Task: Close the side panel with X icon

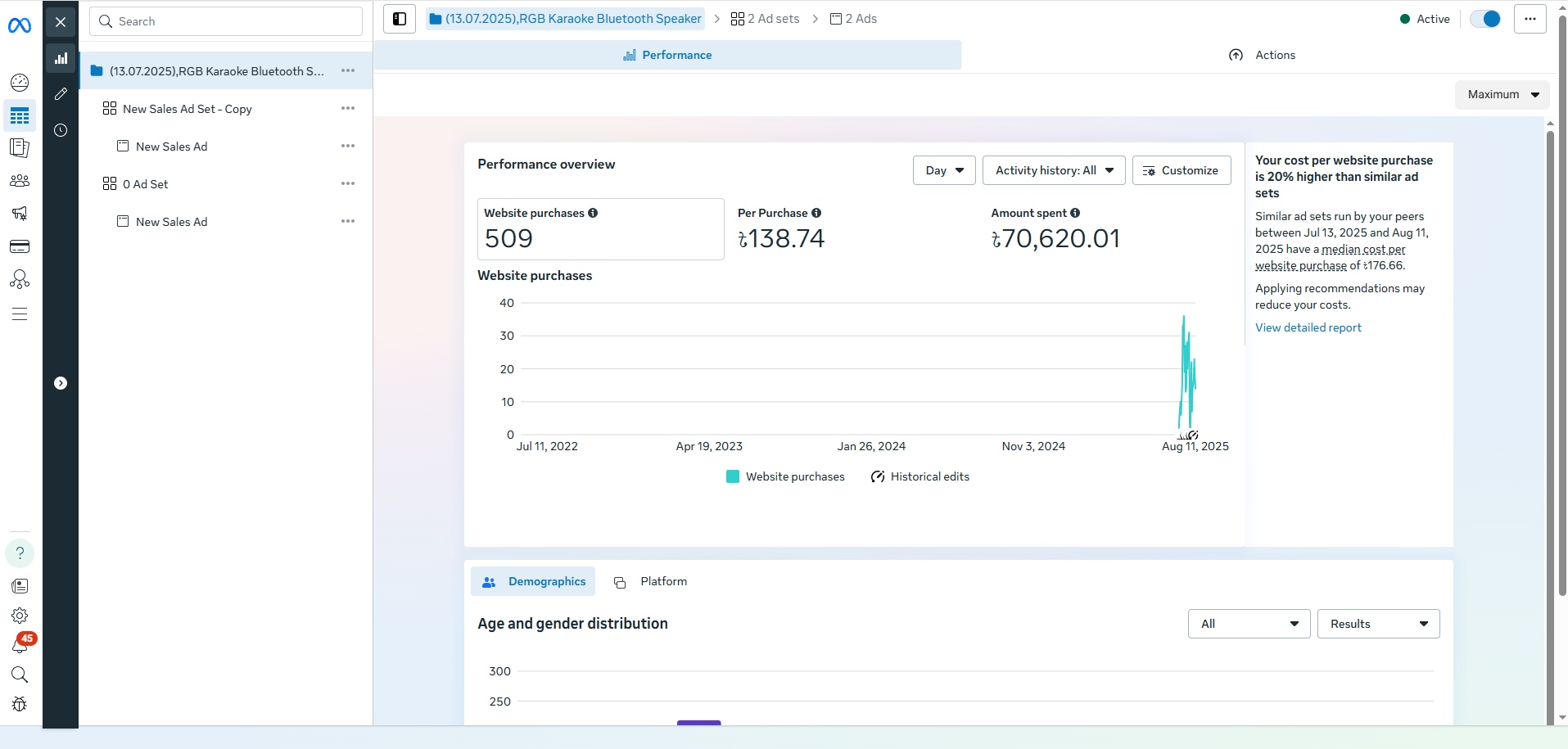Action: [x=61, y=22]
